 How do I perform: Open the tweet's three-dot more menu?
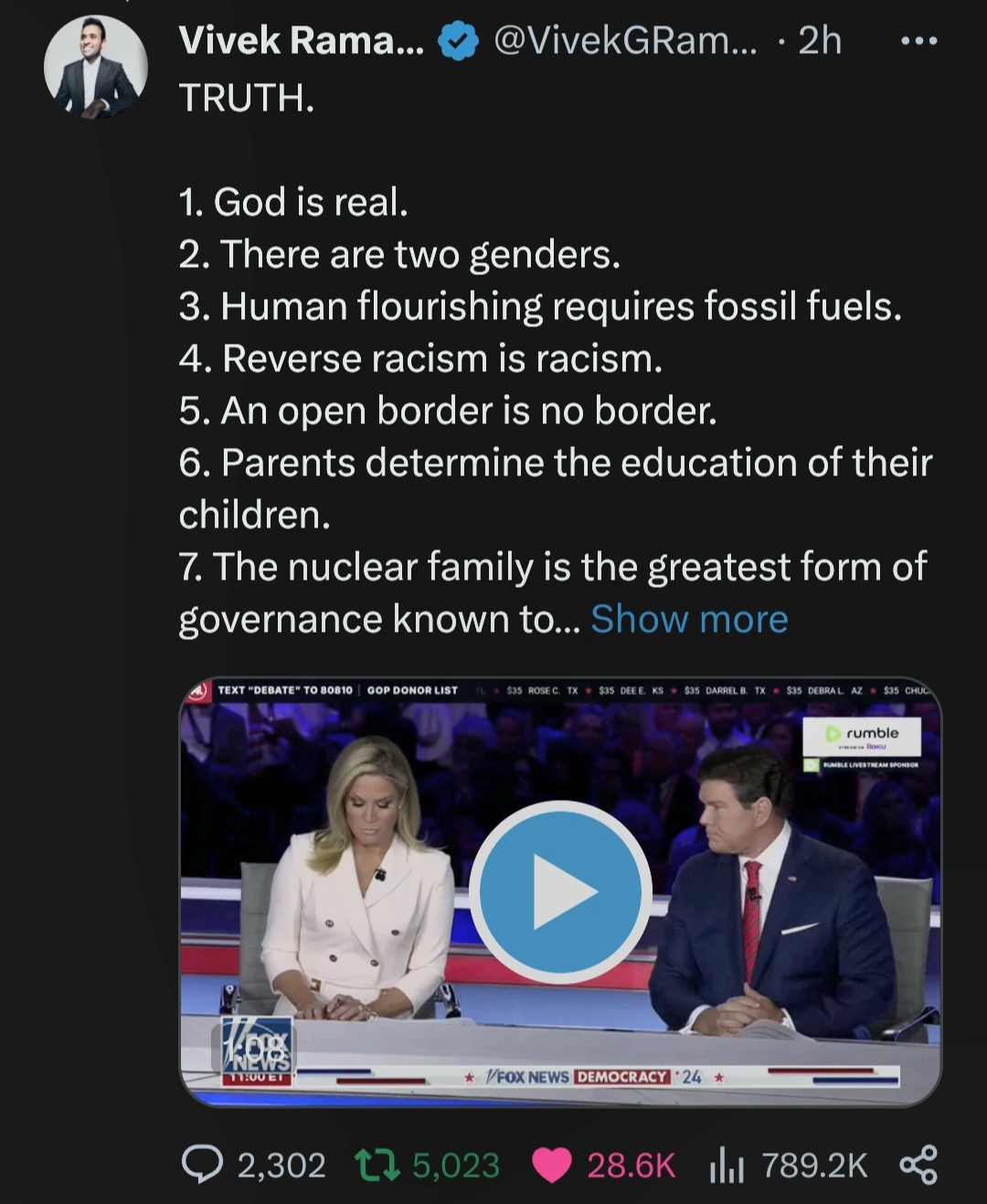click(x=918, y=41)
